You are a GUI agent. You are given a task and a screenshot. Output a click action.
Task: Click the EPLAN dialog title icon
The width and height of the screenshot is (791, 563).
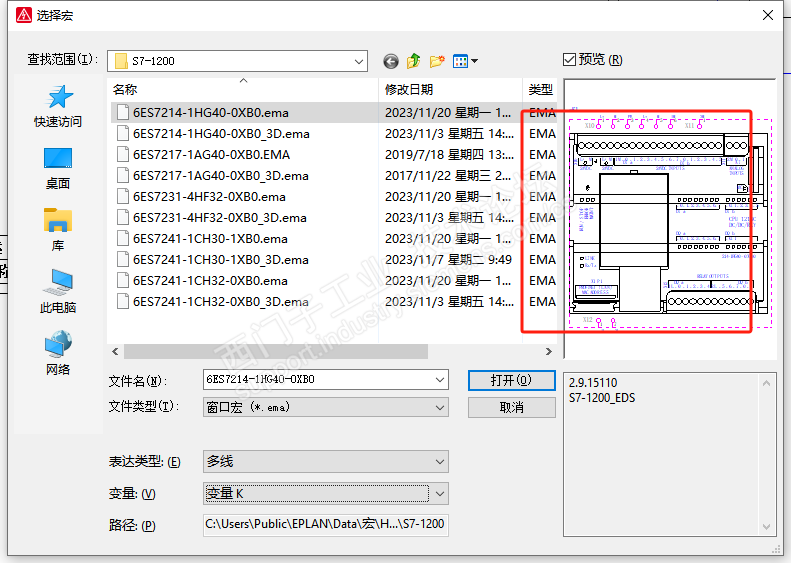pos(24,15)
